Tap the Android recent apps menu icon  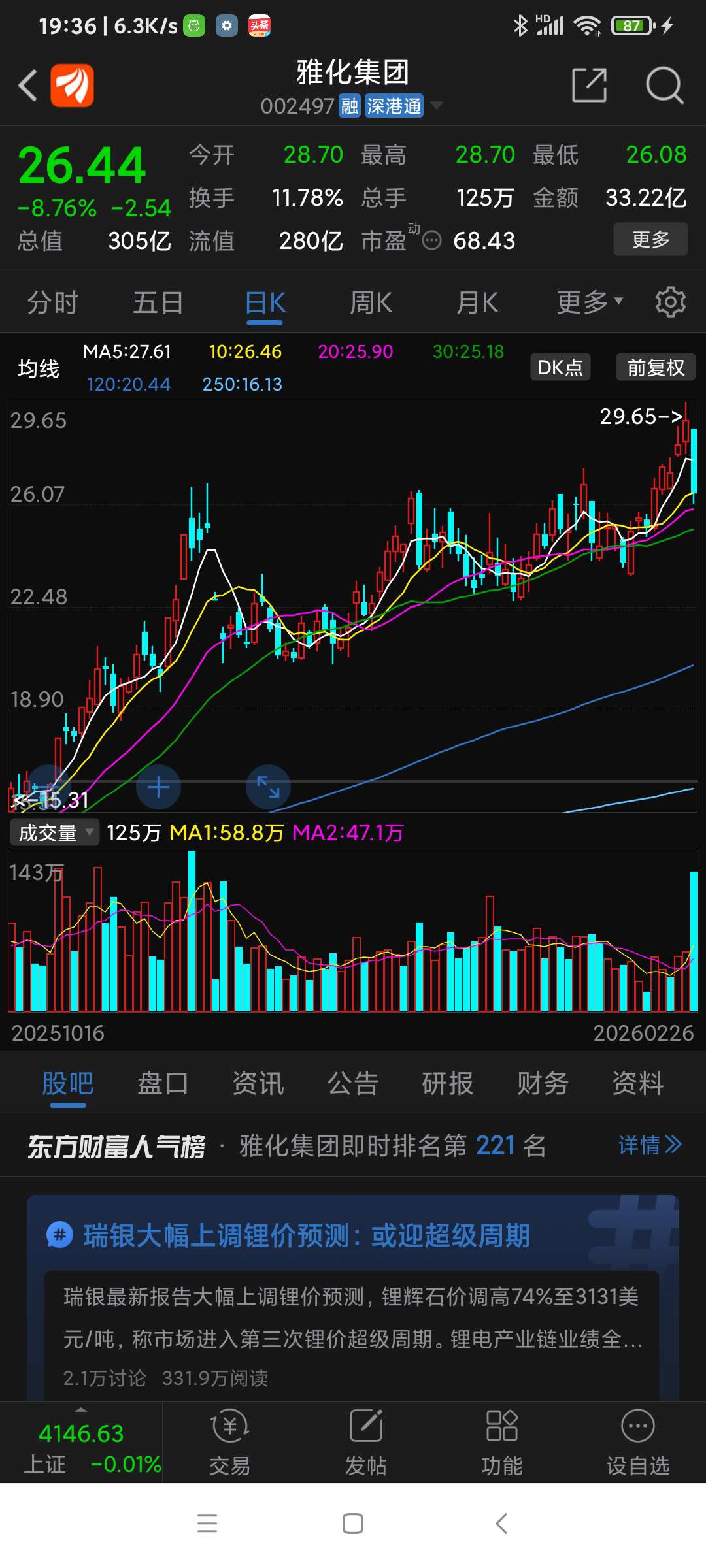click(x=207, y=1524)
